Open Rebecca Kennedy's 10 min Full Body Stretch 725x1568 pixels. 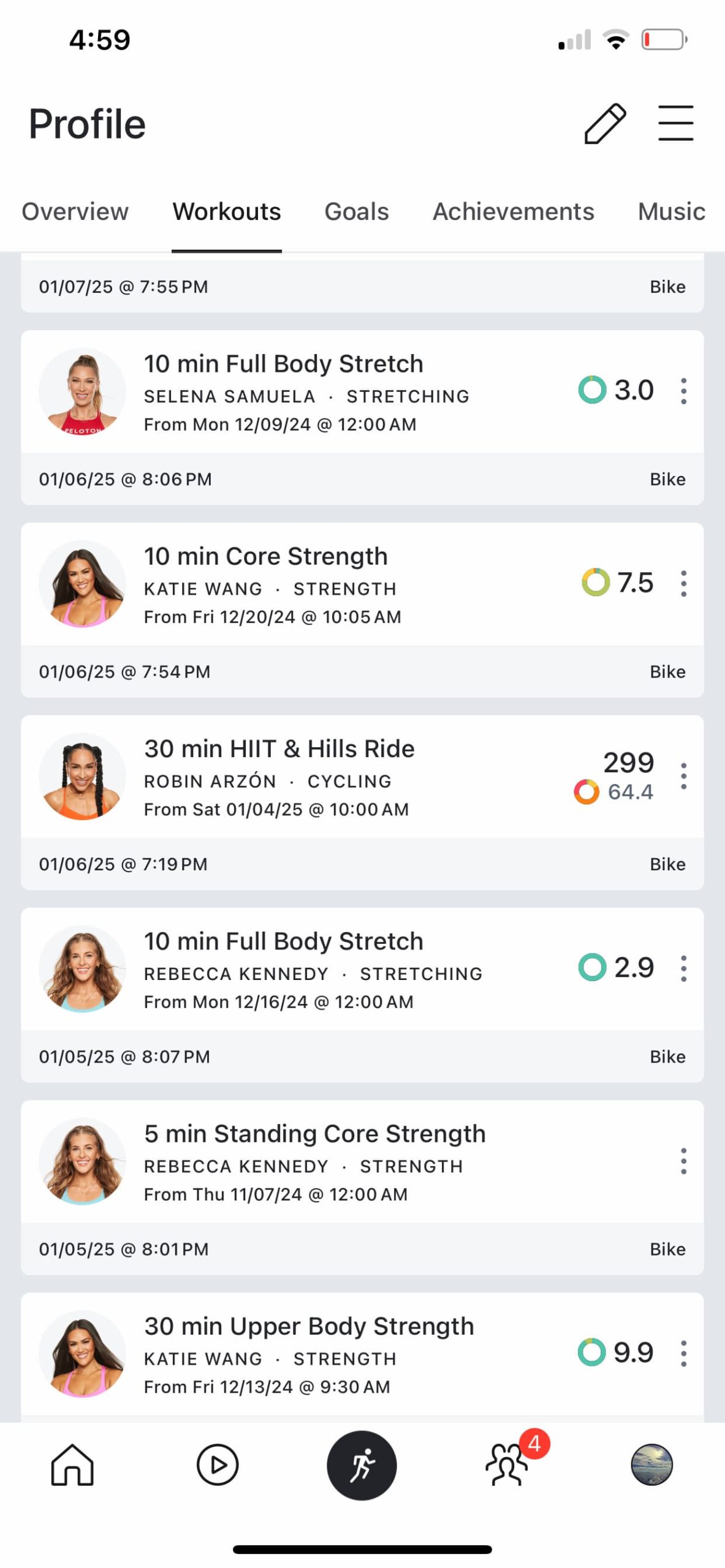(x=283, y=941)
